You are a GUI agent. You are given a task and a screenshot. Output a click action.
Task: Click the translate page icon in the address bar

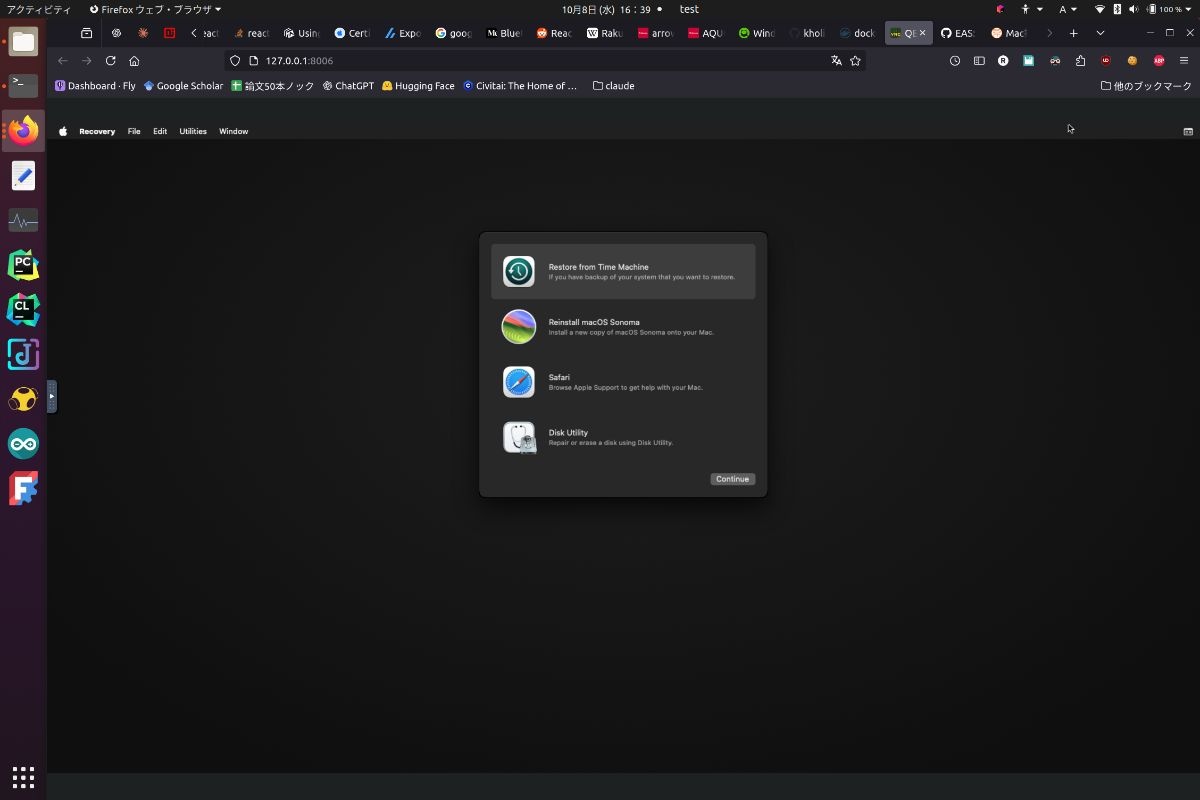pyautogui.click(x=836, y=61)
